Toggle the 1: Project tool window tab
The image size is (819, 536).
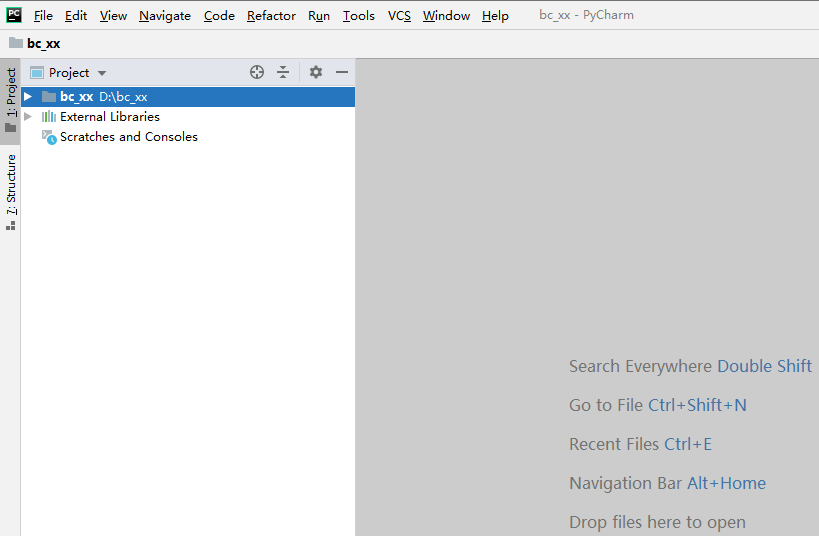[10, 100]
